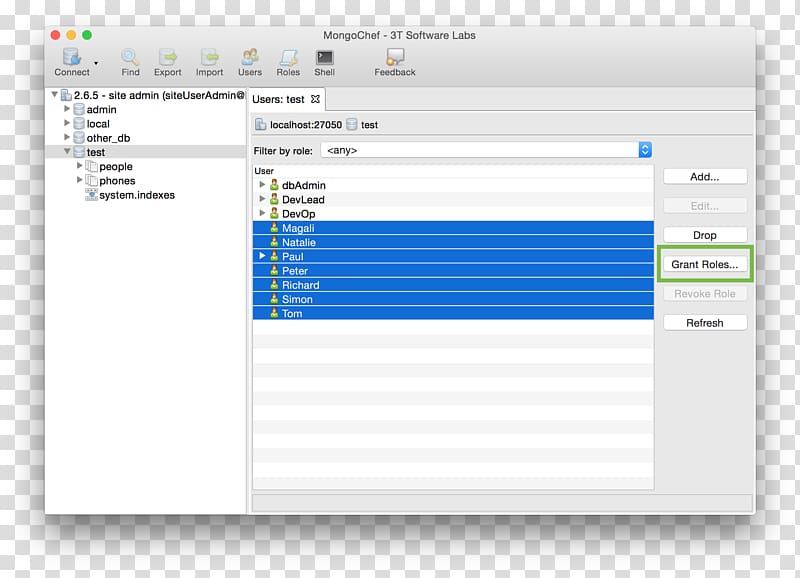Click the people collection icon

[91, 166]
